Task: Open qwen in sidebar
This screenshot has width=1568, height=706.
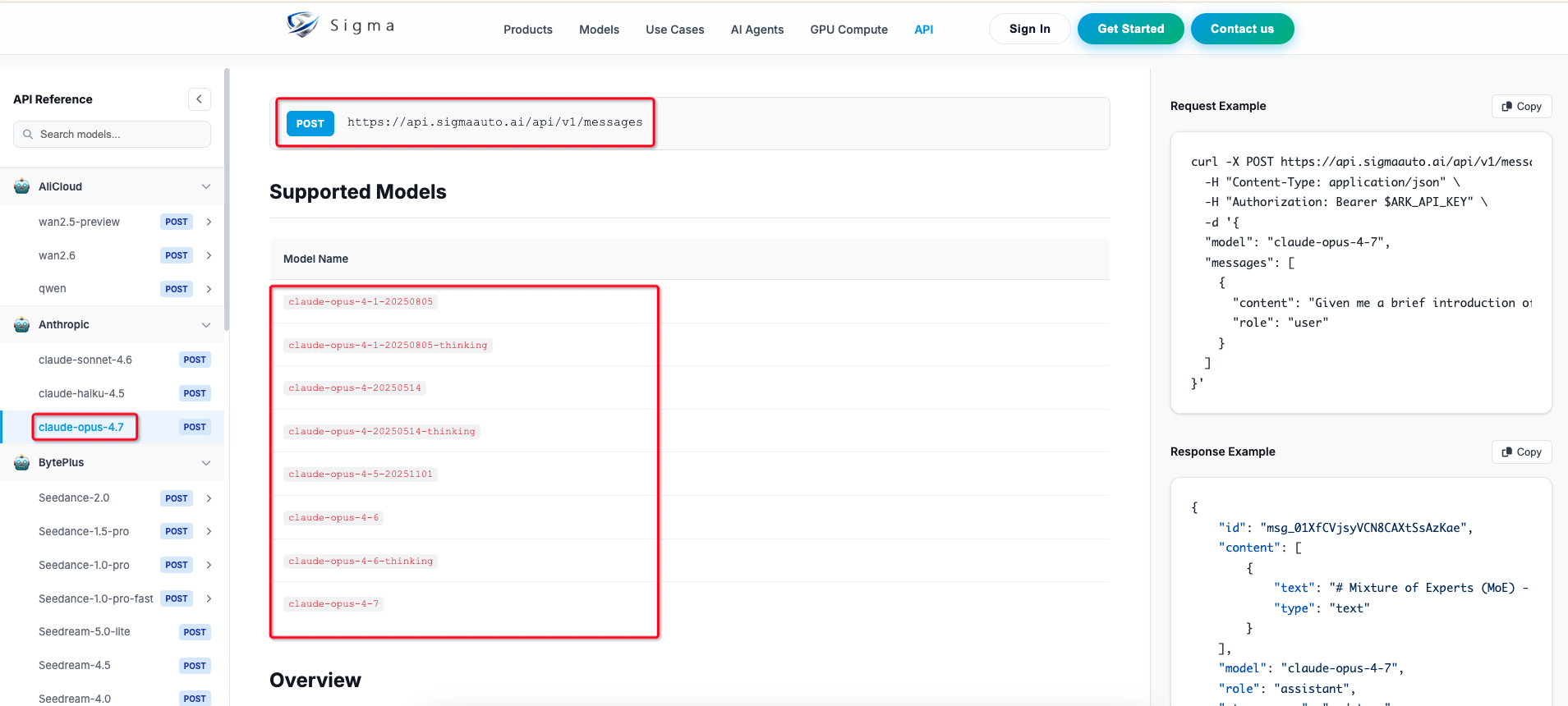Action: click(53, 289)
